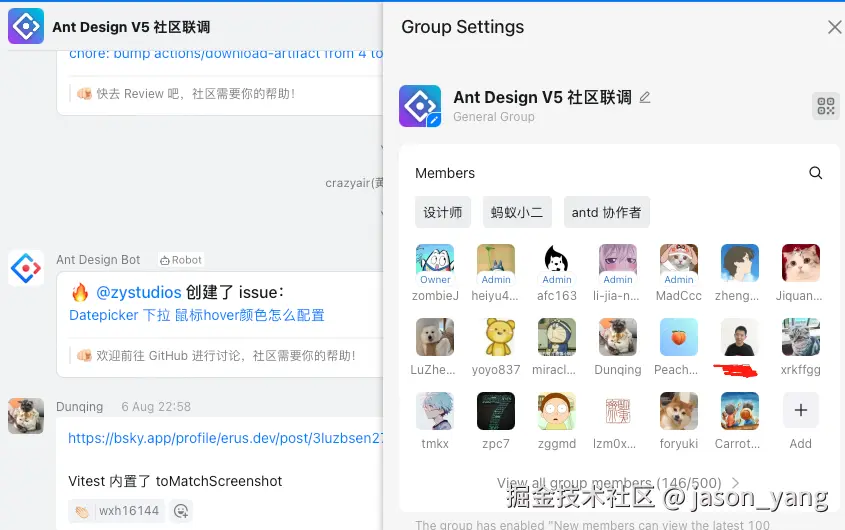The width and height of the screenshot is (845, 530).
Task: Add emoji reaction to Dunqing's message
Action: [181, 511]
